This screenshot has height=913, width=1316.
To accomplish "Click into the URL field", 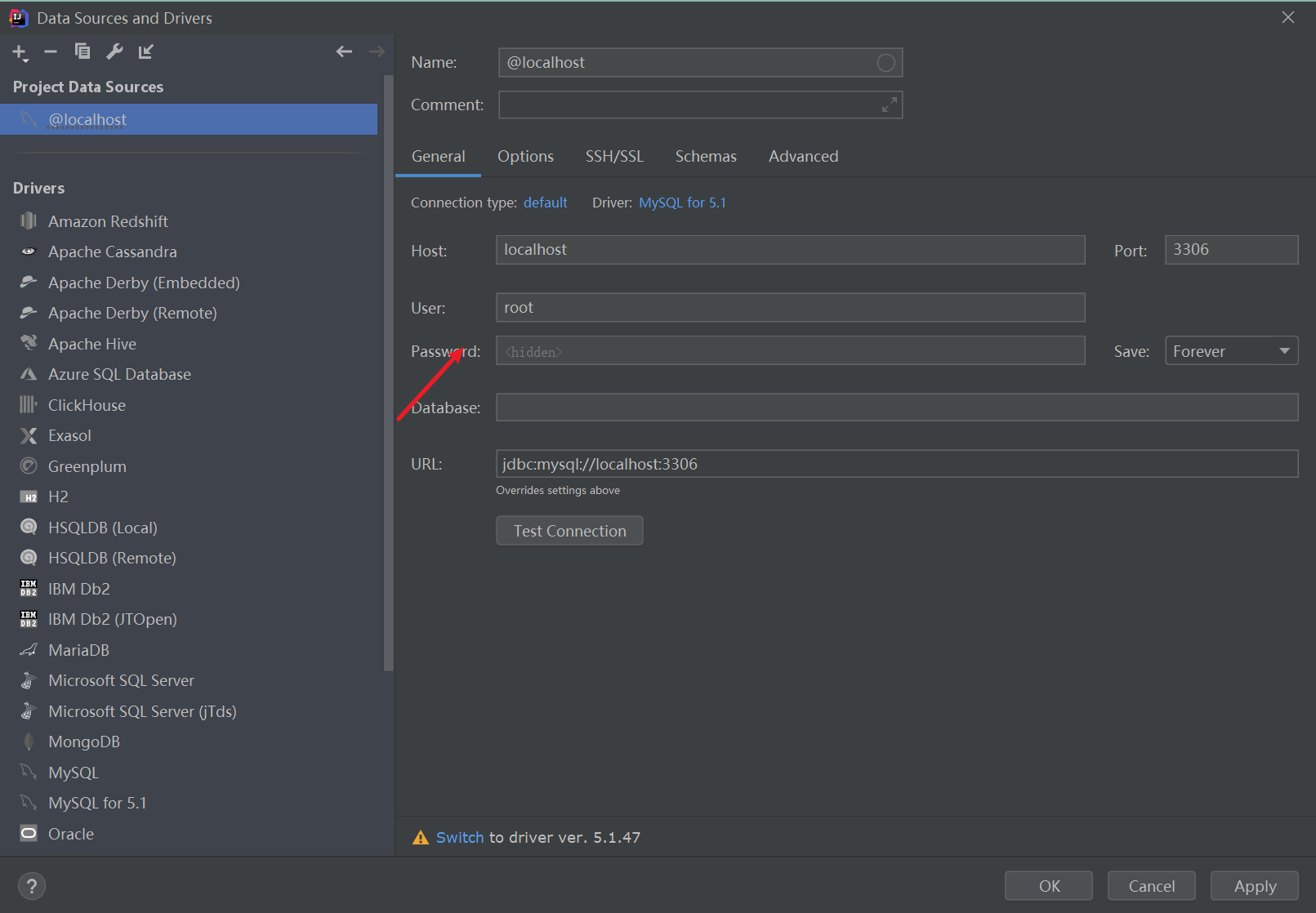I will (897, 464).
